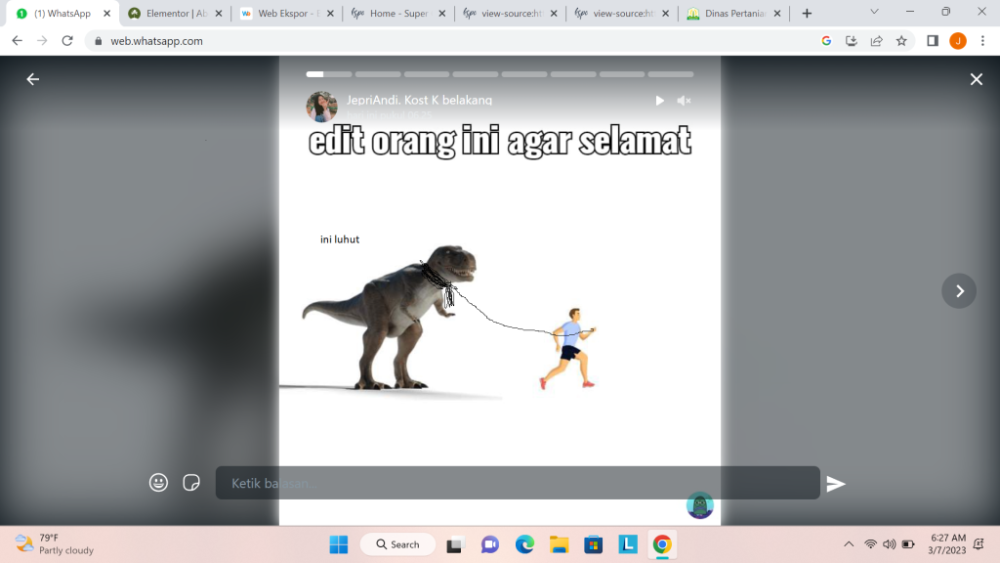Open the emoji picker

pyautogui.click(x=159, y=483)
